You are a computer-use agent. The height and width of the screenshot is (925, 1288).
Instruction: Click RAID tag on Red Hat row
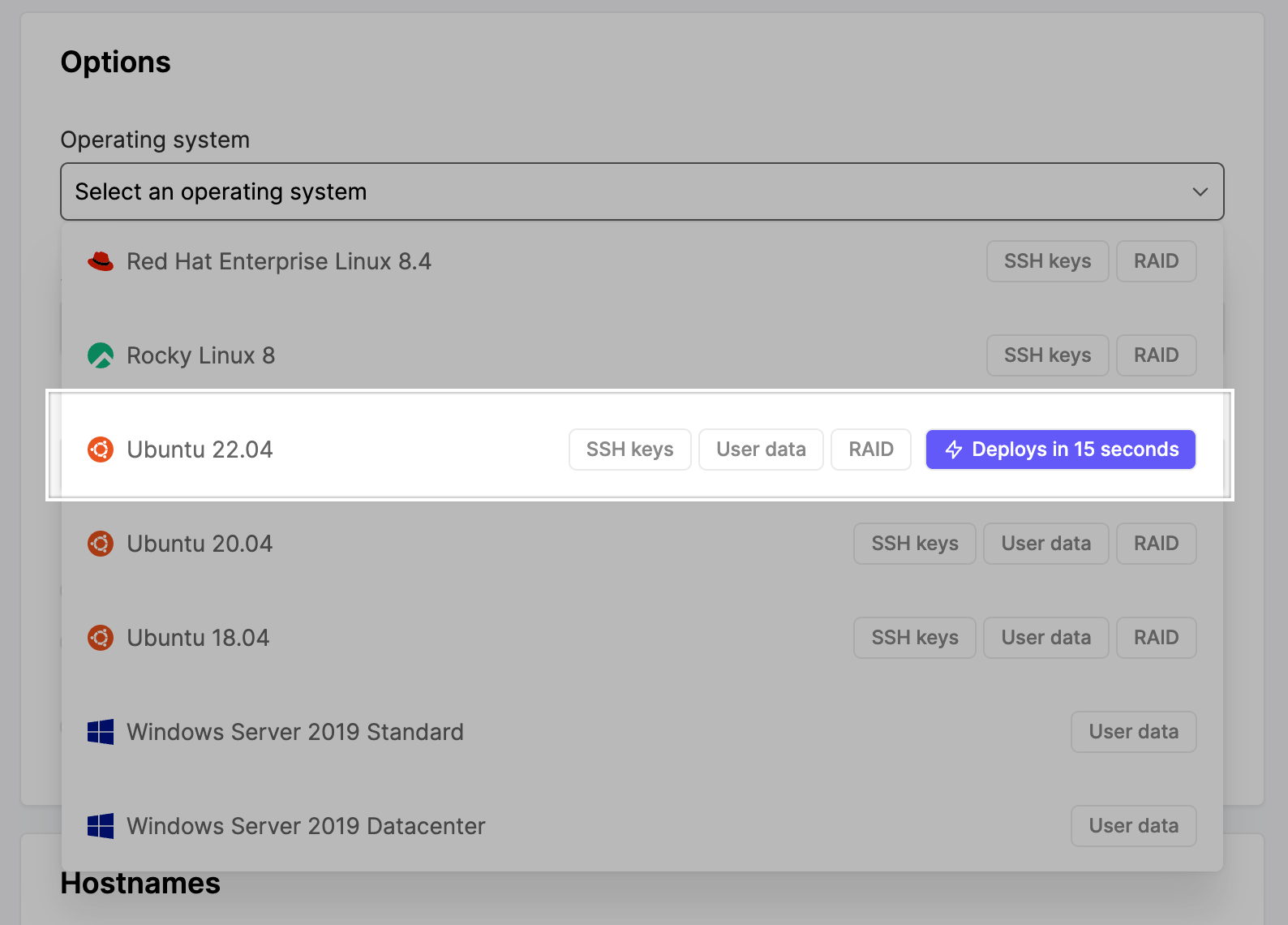pyautogui.click(x=1157, y=261)
